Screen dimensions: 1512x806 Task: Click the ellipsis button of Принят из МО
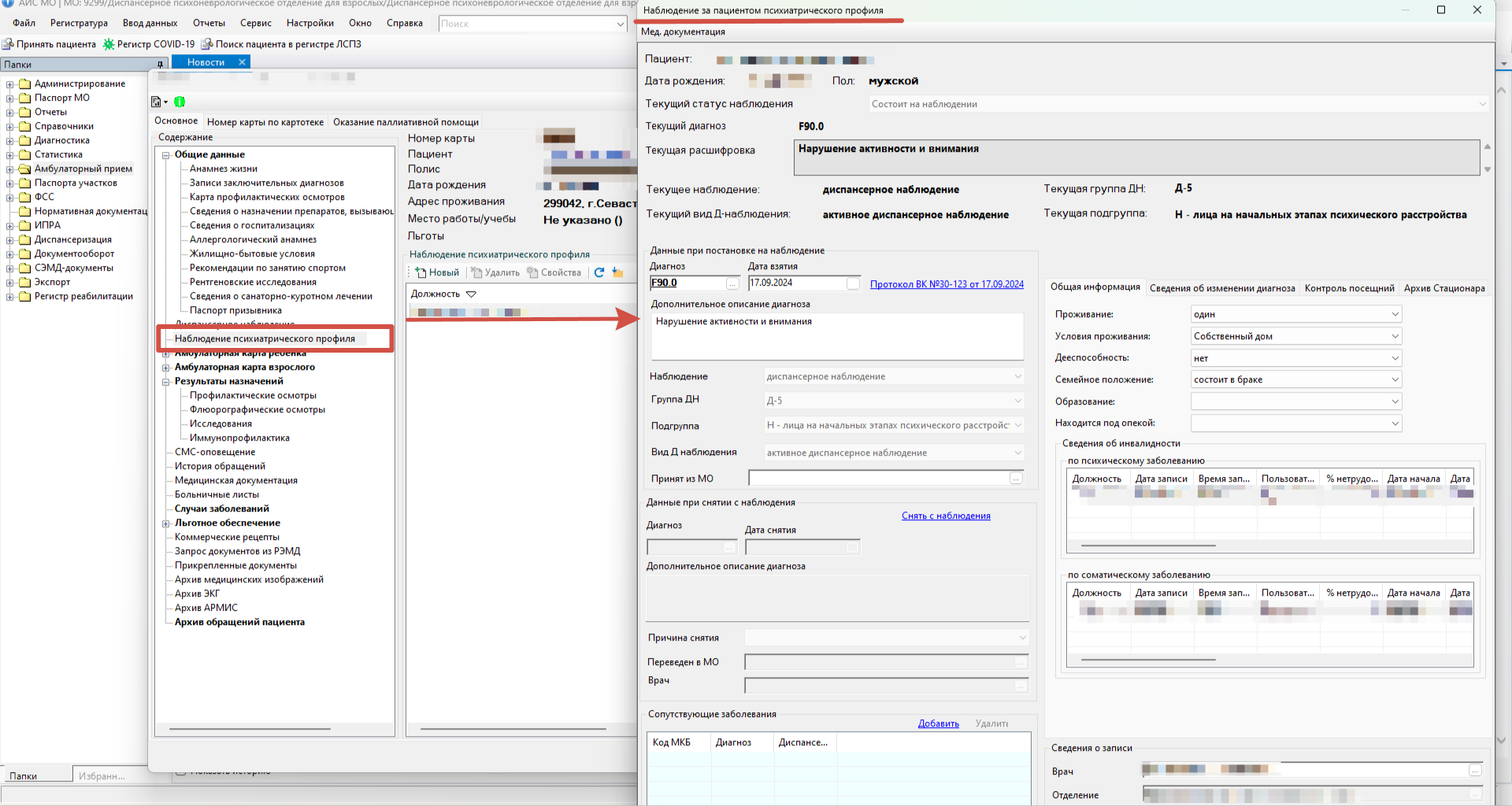[1016, 479]
